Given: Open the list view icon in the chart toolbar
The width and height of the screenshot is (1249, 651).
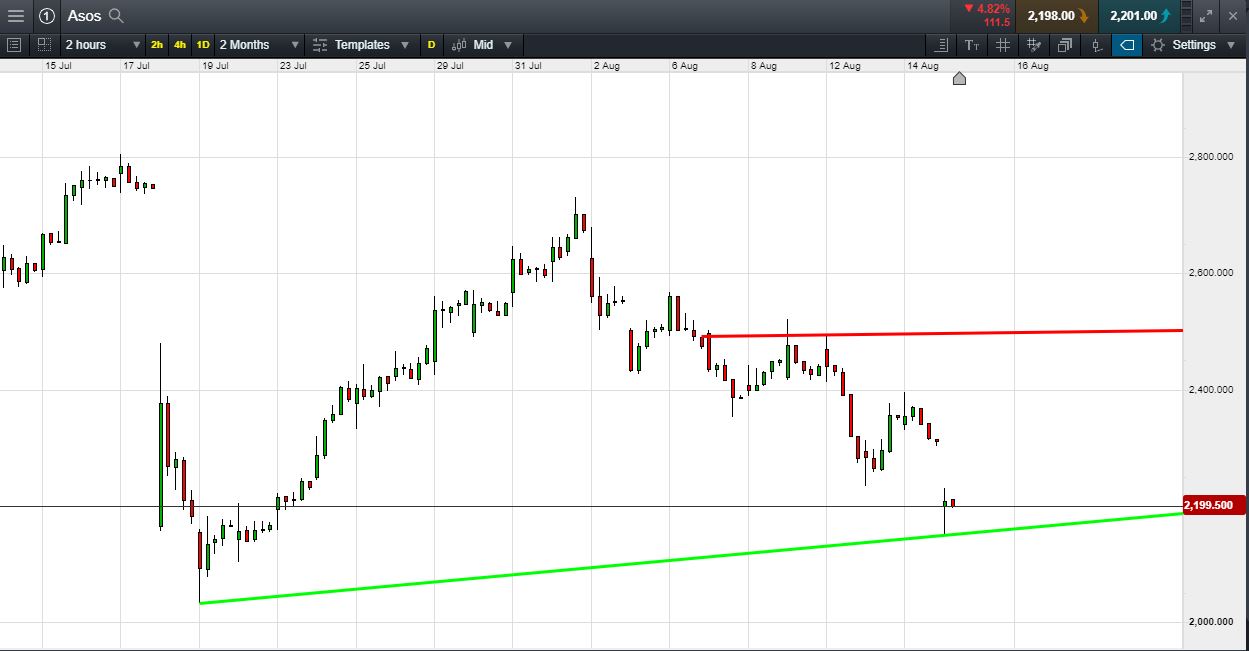Looking at the screenshot, I should pos(14,45).
